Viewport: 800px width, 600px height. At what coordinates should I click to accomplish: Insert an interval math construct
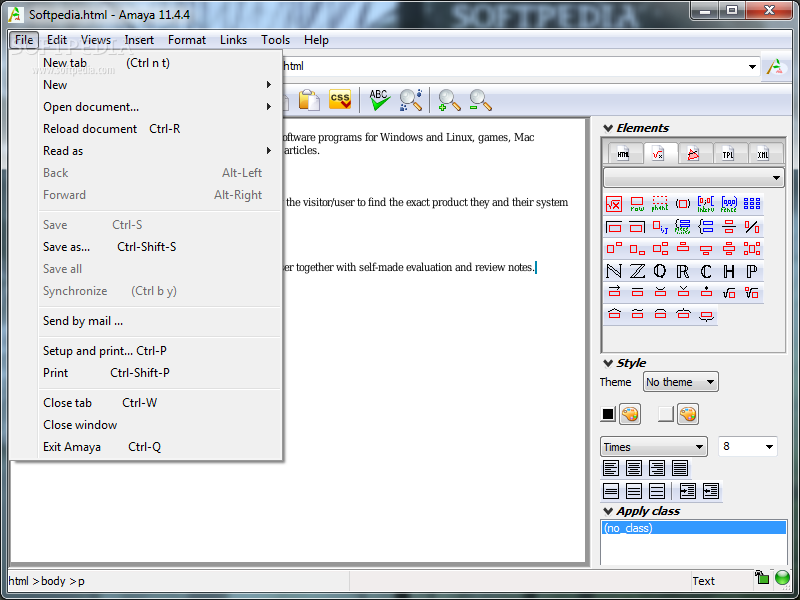[x=706, y=204]
